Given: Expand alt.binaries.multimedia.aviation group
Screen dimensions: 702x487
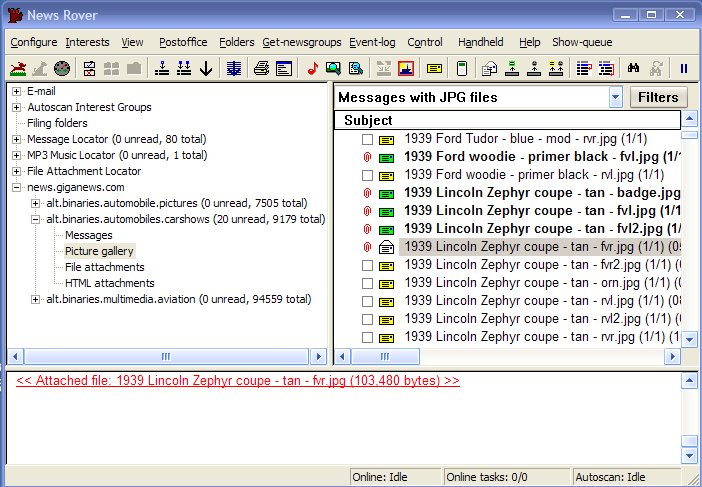Looking at the screenshot, I should tap(35, 299).
